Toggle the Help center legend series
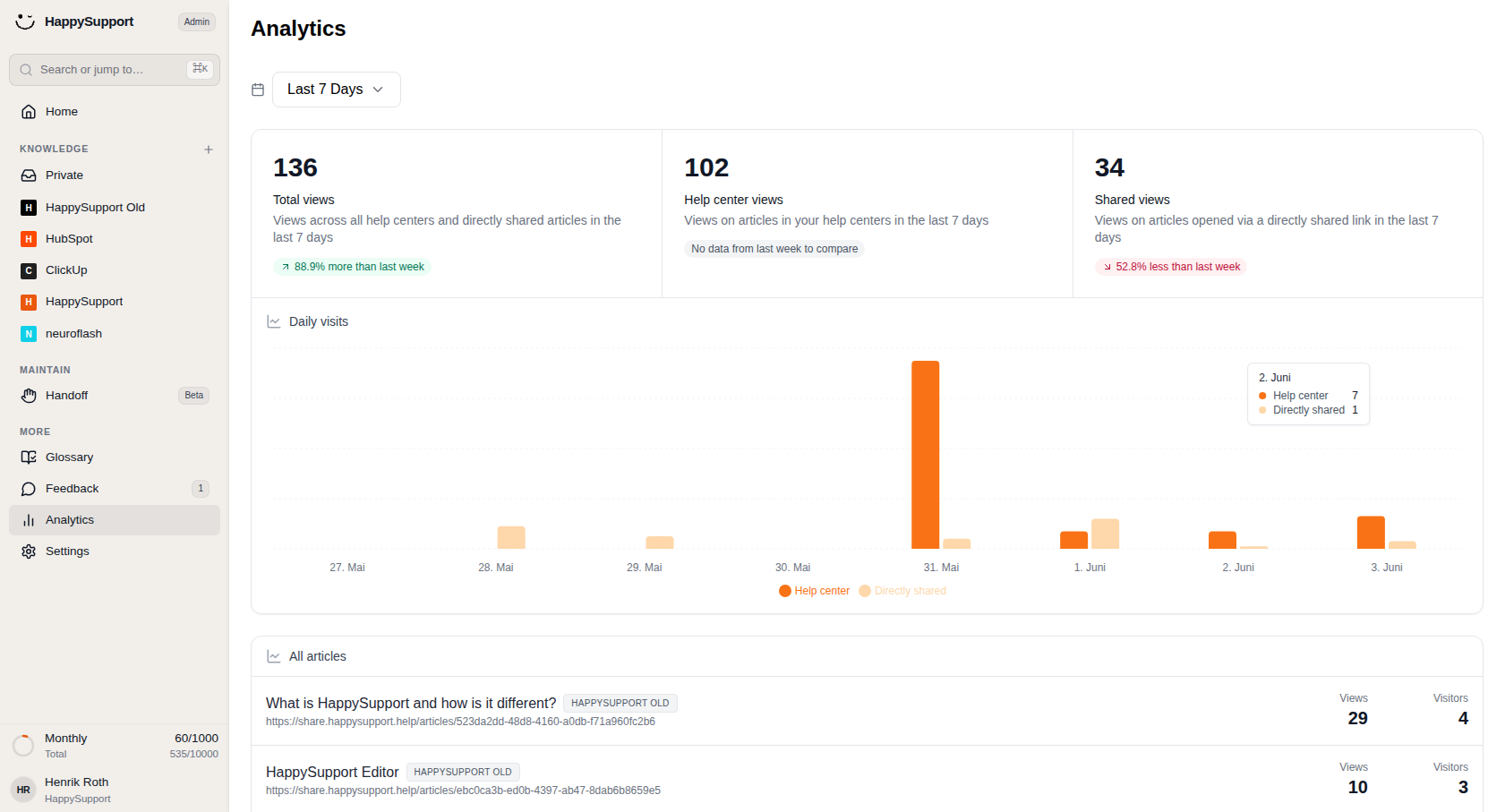The image size is (1505, 812). 814,591
